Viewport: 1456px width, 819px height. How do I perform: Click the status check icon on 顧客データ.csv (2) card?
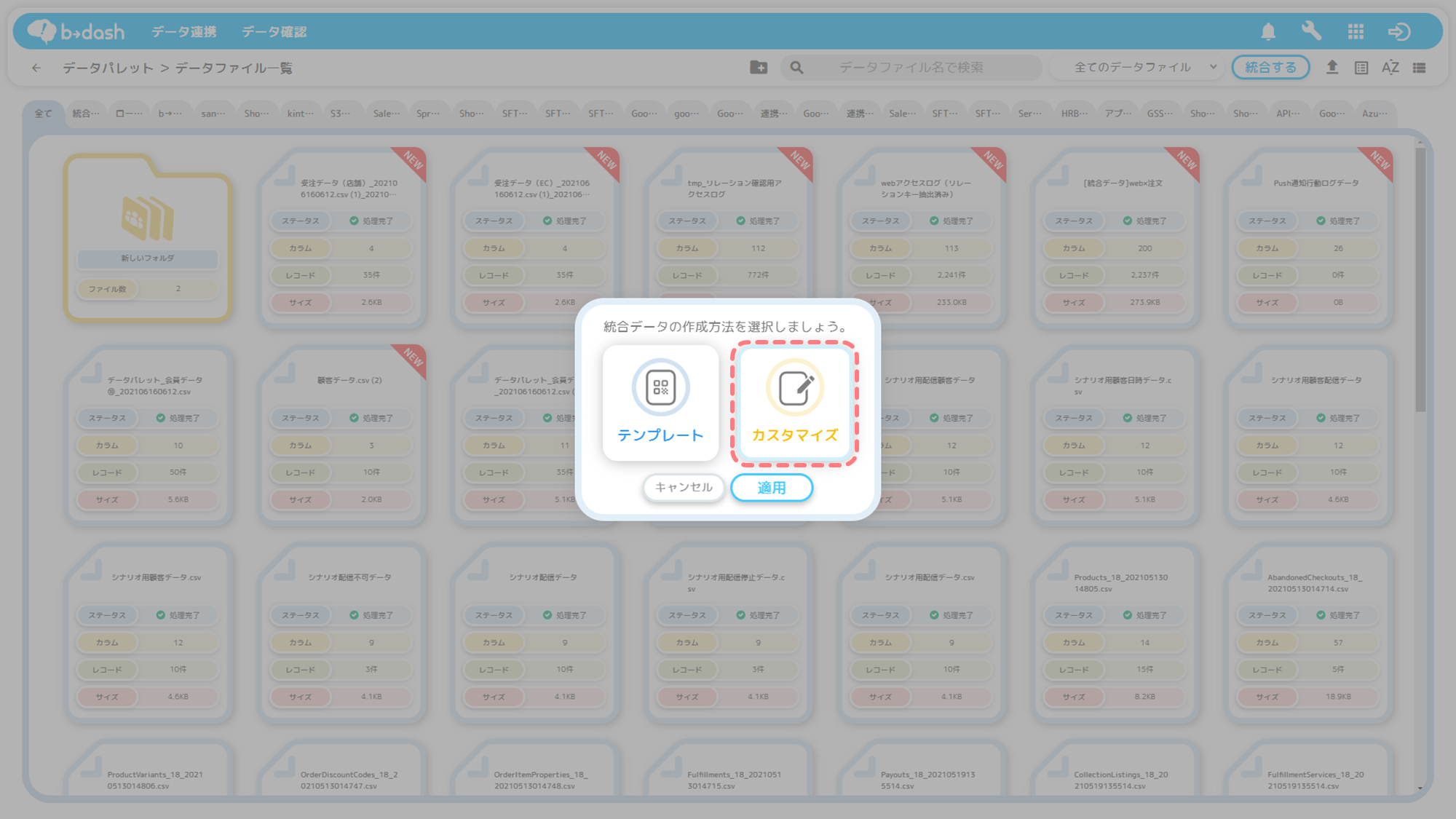(354, 418)
